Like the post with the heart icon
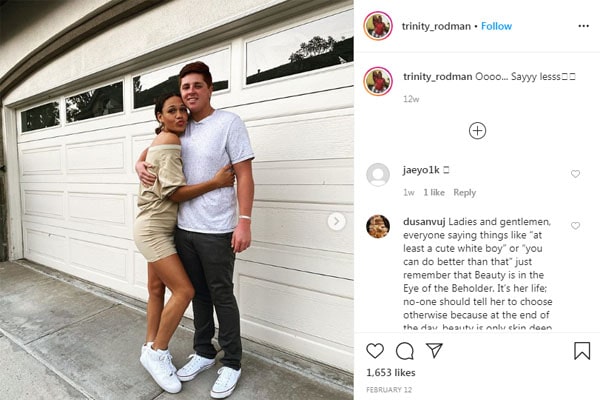600x400 pixels. [x=375, y=351]
